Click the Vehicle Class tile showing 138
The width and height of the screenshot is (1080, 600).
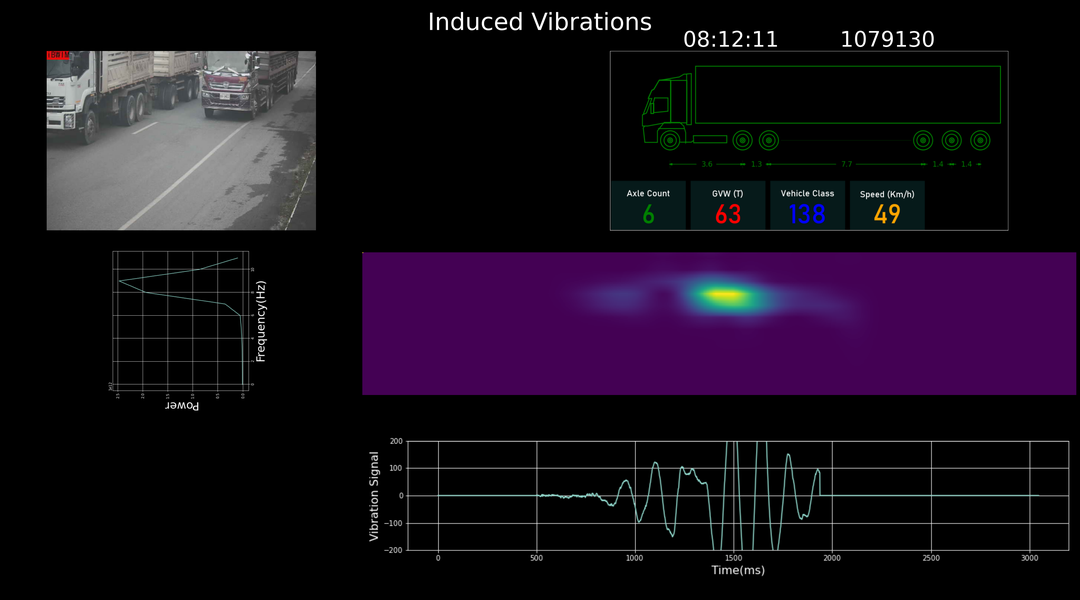807,205
